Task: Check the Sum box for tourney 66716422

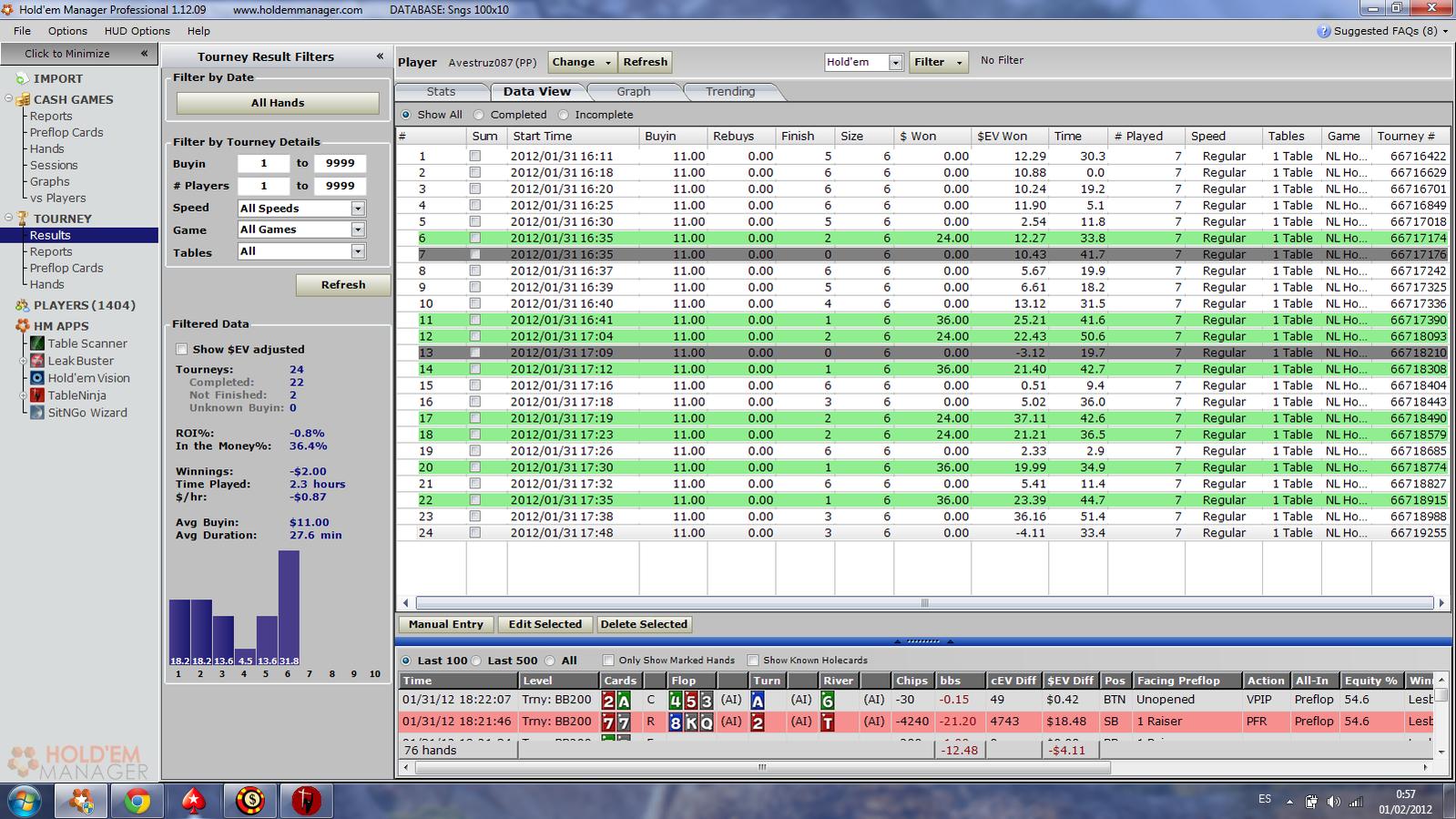Action: point(475,156)
